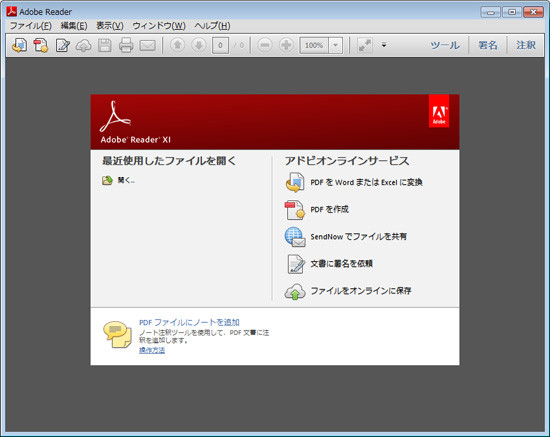The width and height of the screenshot is (550, 437).
Task: Click ファイルをオンラインに保存 link
Action: click(361, 290)
